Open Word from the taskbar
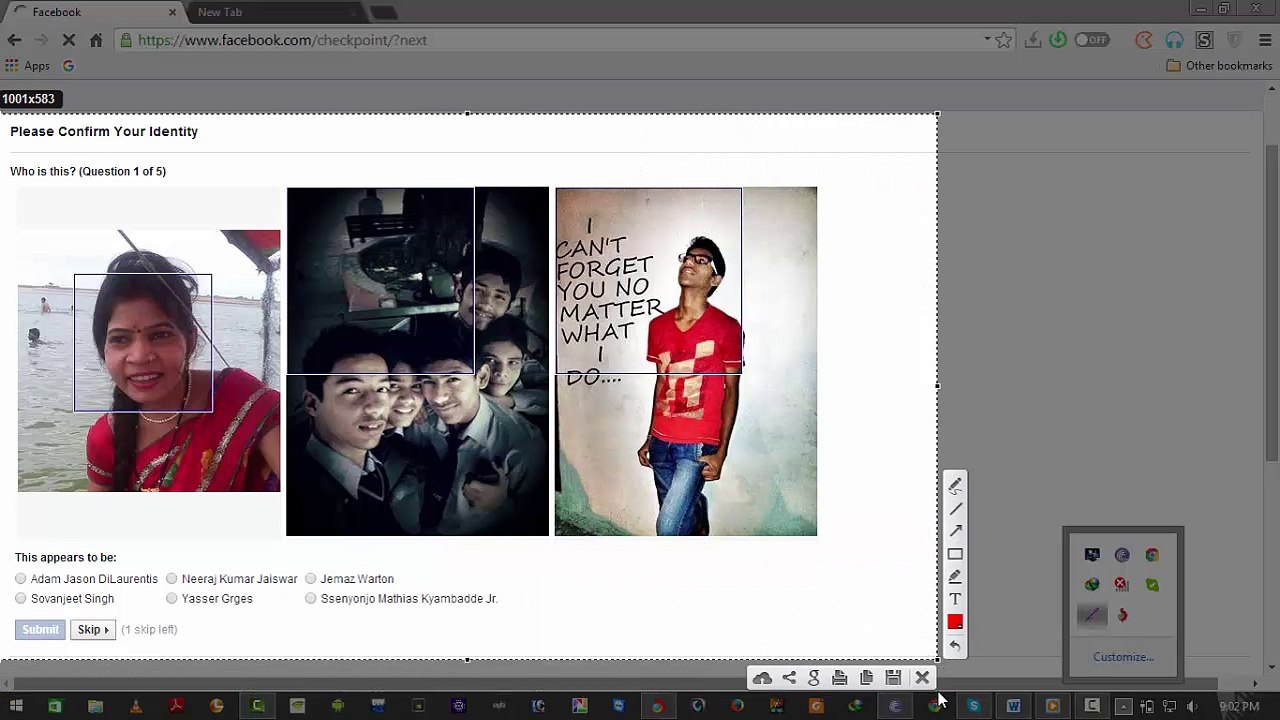1280x720 pixels. point(1013,706)
